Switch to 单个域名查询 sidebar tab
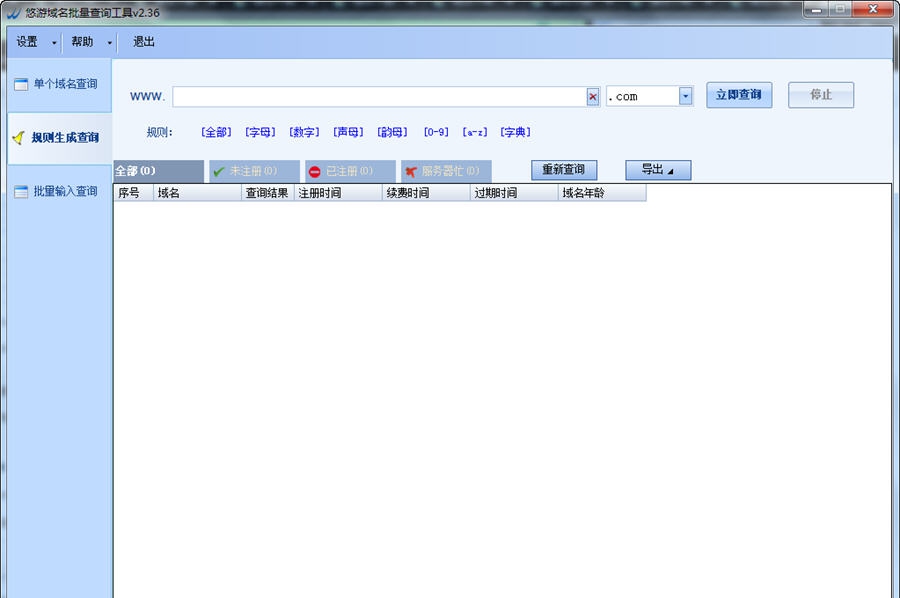This screenshot has height=598, width=900. [60, 84]
